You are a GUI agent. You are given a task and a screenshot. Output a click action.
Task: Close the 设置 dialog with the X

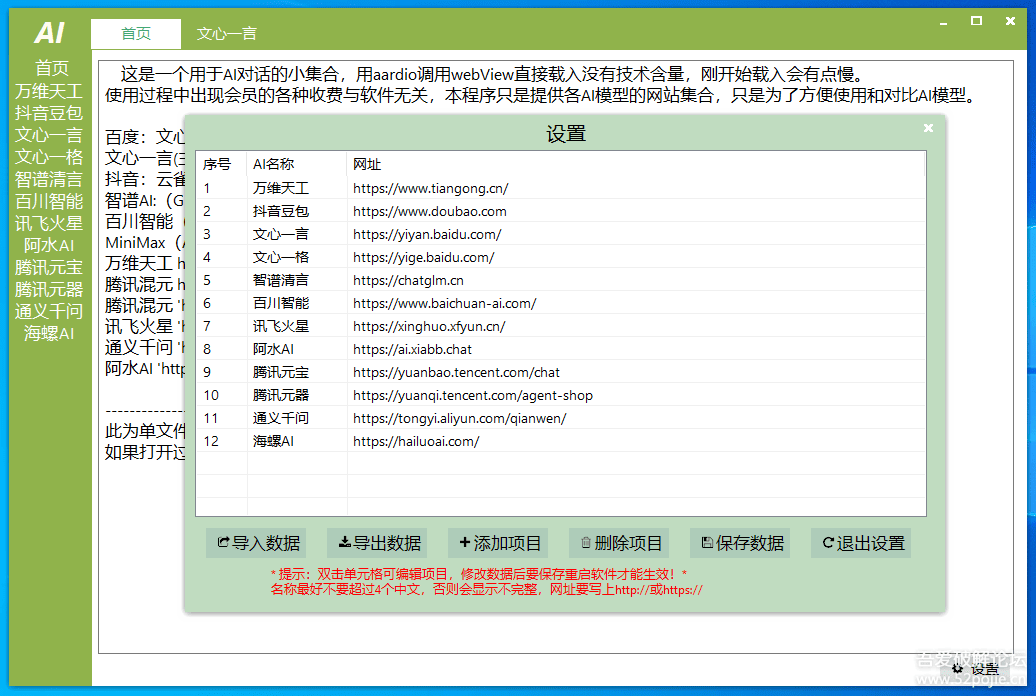tap(928, 128)
